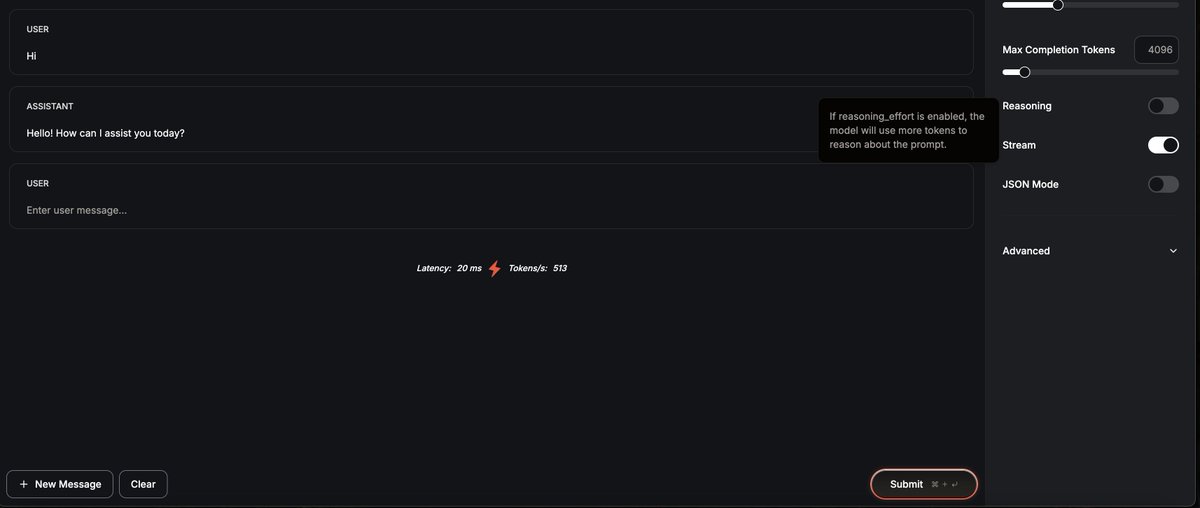Click the ASSISTANT role label

click(50, 106)
